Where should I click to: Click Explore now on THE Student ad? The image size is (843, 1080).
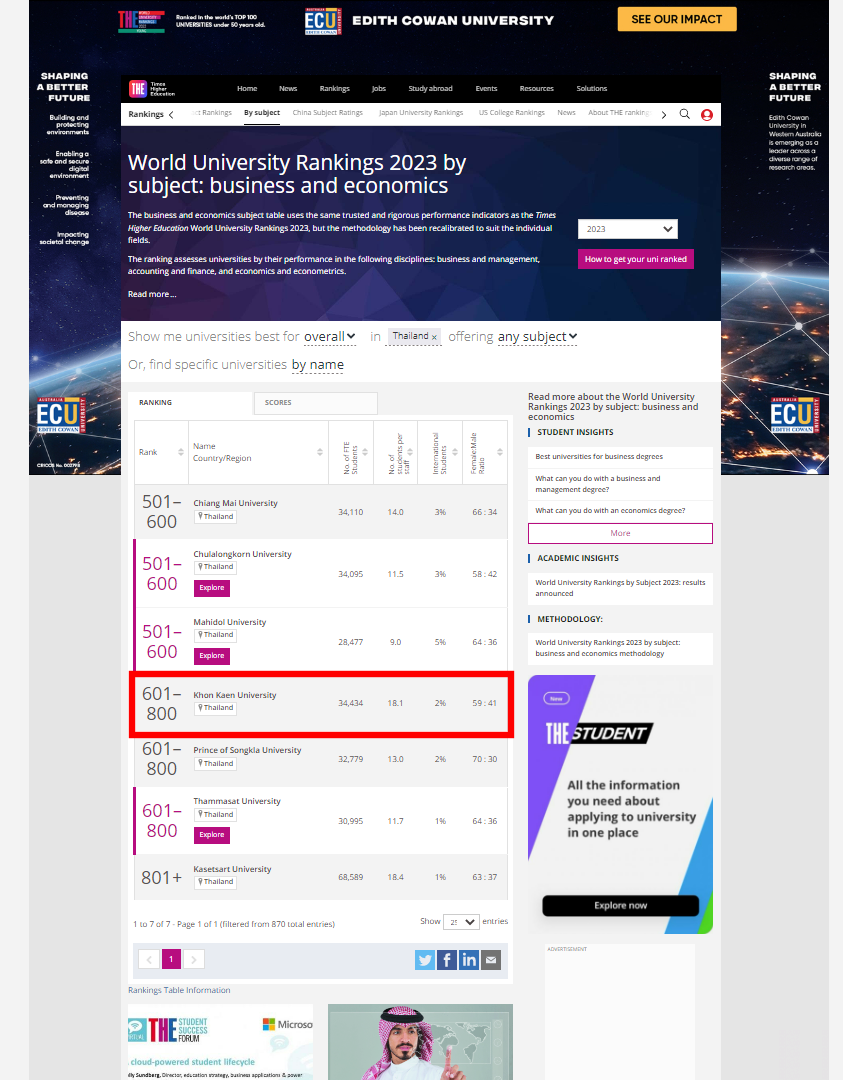tap(621, 906)
